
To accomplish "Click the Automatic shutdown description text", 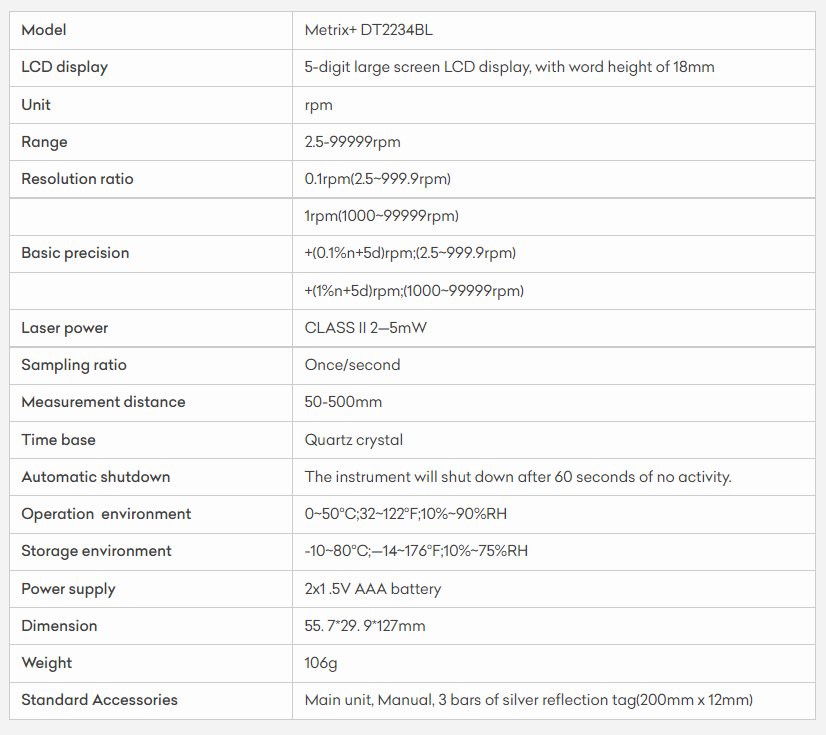I will [518, 477].
